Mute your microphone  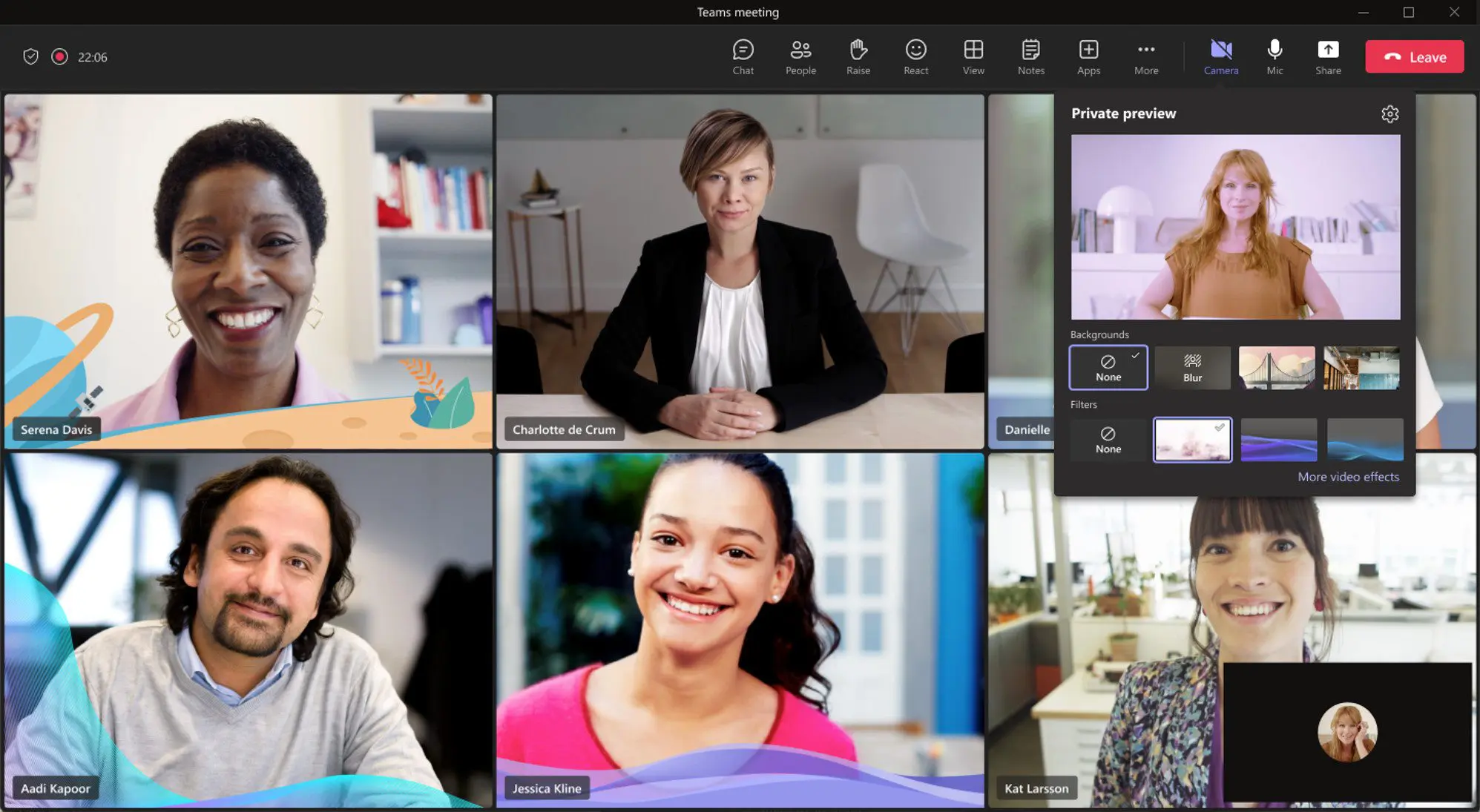(x=1275, y=56)
